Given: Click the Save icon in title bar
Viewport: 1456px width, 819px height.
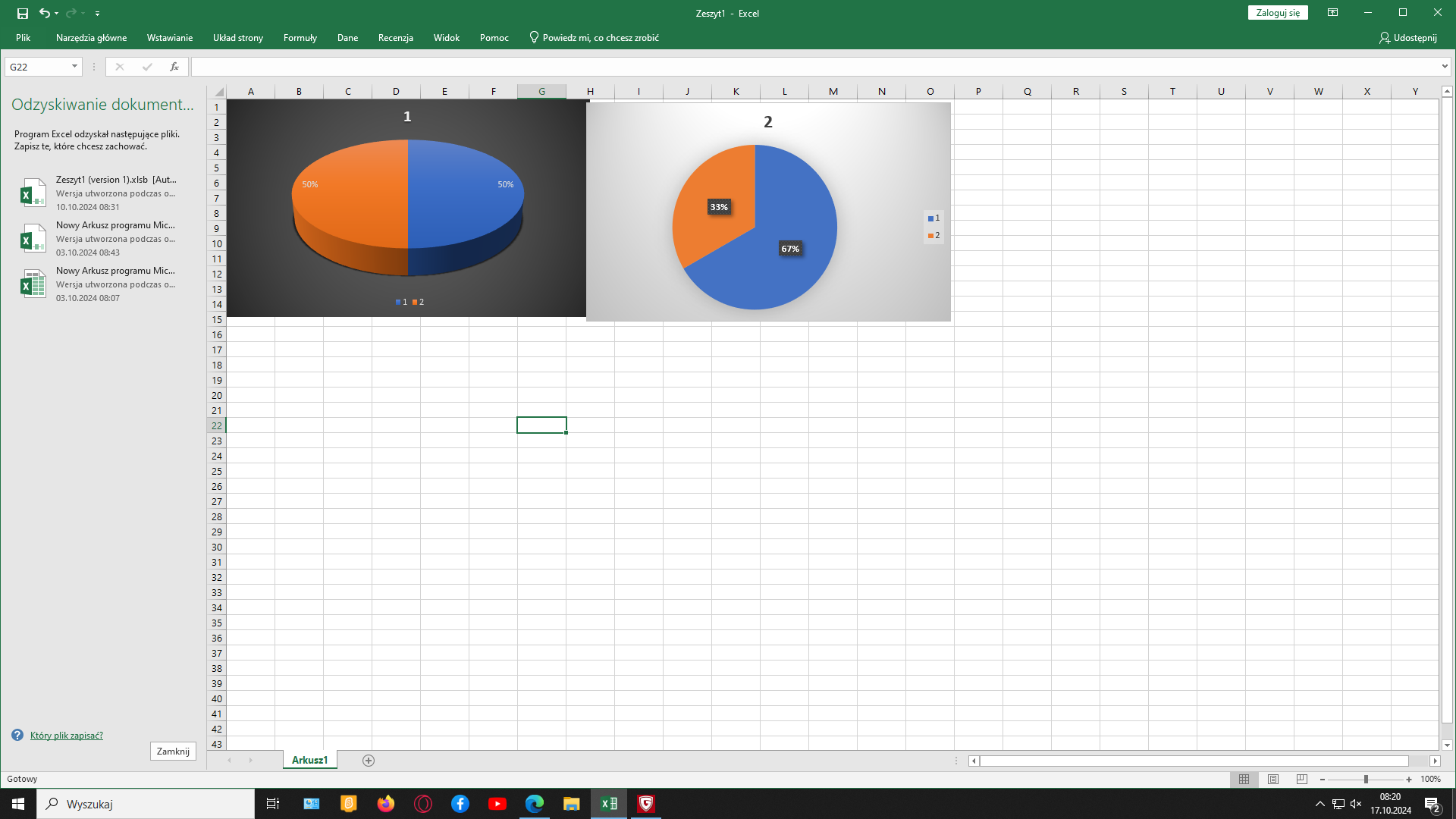Looking at the screenshot, I should click(x=23, y=13).
